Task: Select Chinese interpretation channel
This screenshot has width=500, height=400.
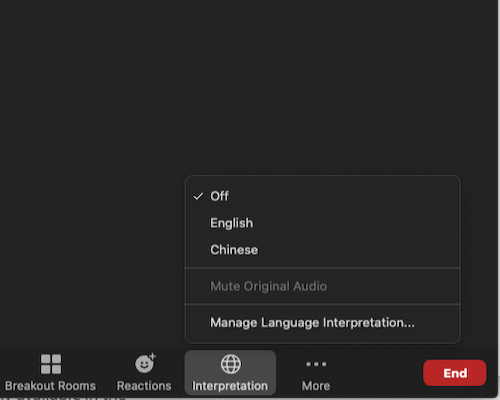Action: click(323, 250)
